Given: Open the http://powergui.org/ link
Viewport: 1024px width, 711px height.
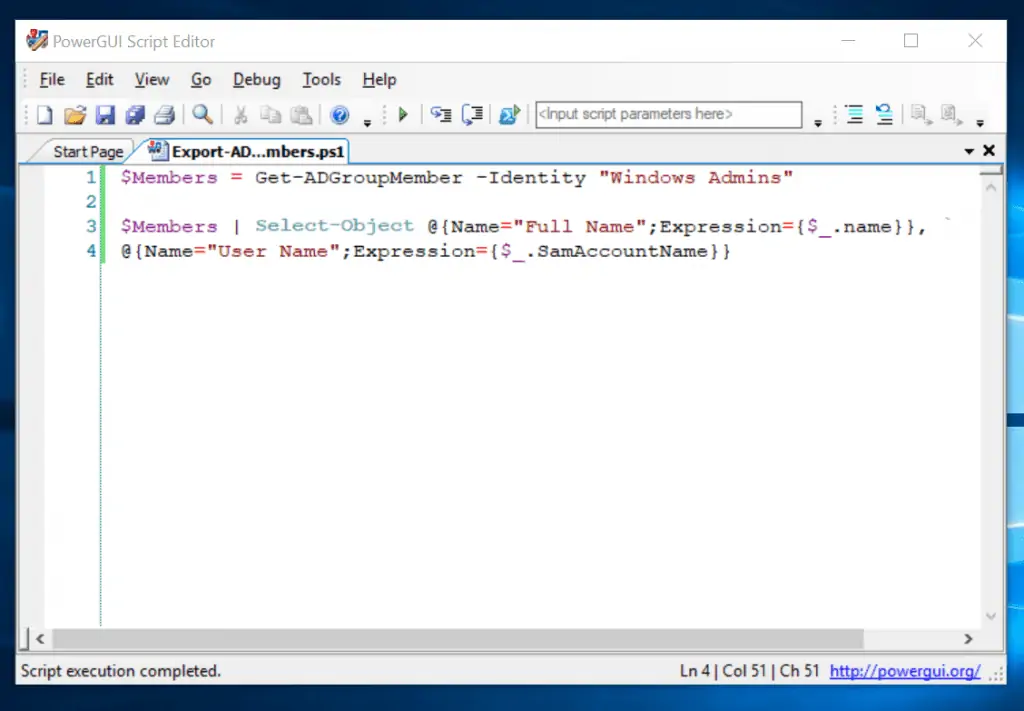Looking at the screenshot, I should pos(904,671).
